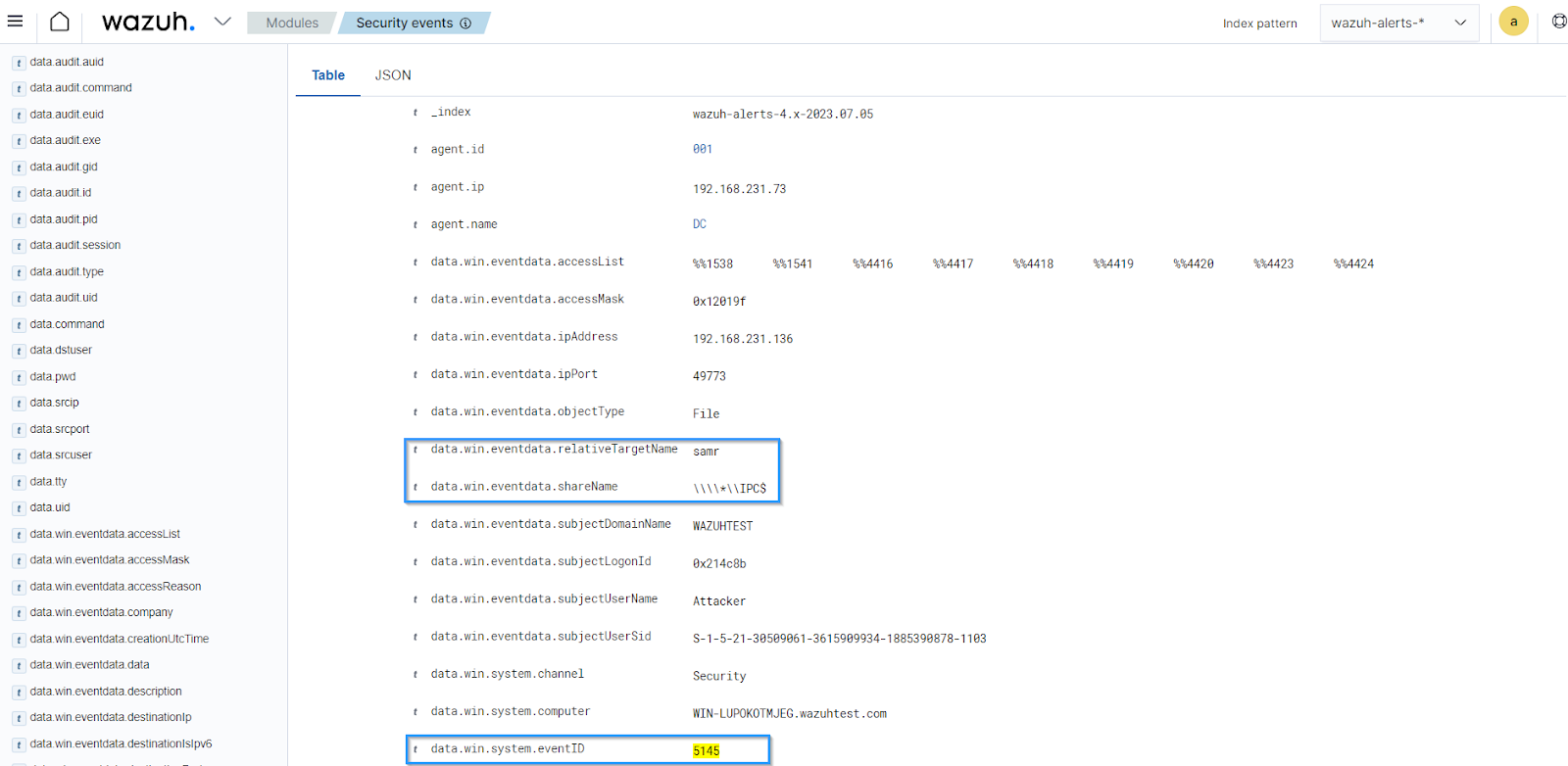The image size is (1568, 766).
Task: Open the user avatar 'a' menu
Action: click(x=1513, y=22)
